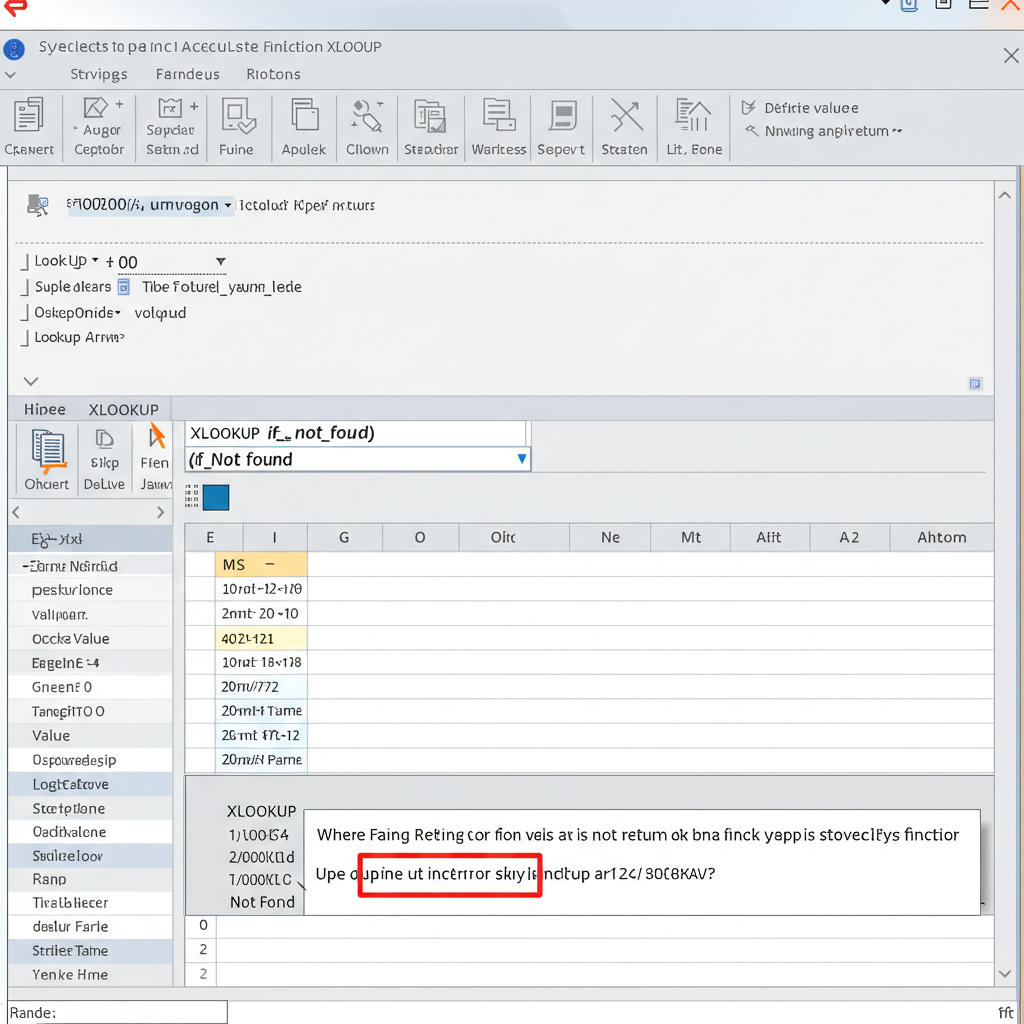The image size is (1024, 1024).
Task: Open the Farndeus tab
Action: pyautogui.click(x=187, y=74)
